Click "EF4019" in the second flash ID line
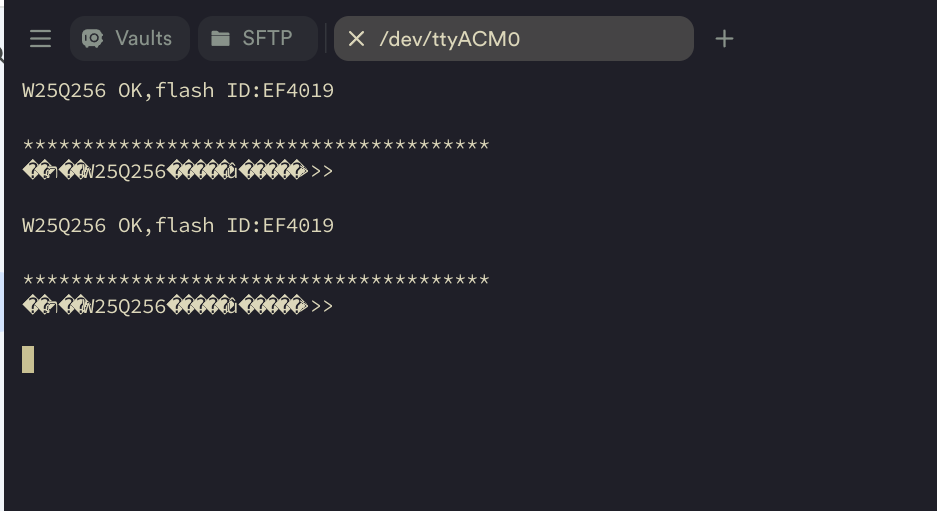Screen dimensions: 937x511 (x=298, y=225)
